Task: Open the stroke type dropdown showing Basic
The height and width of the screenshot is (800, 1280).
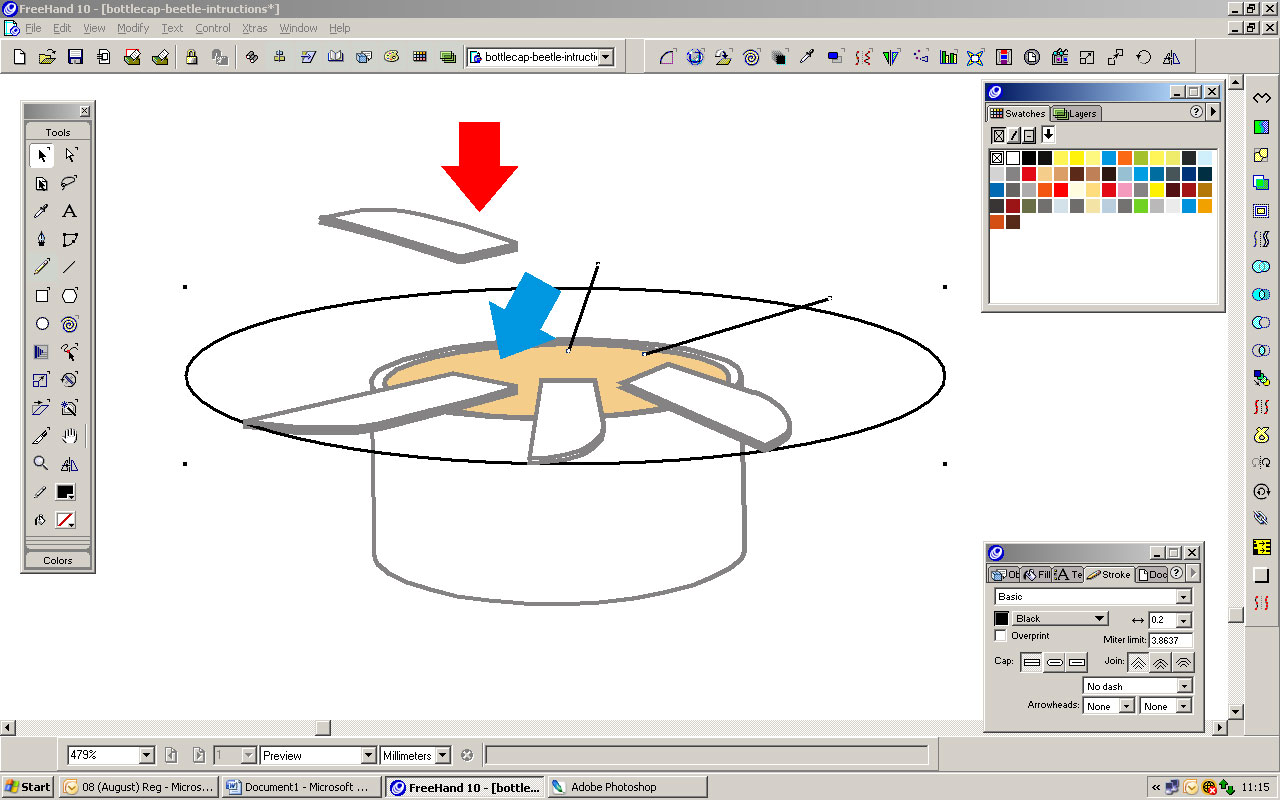Action: tap(1183, 596)
